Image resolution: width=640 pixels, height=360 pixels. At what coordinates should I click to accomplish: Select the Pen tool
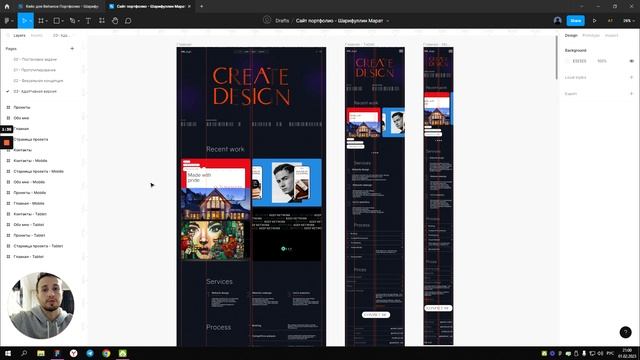tap(72, 20)
